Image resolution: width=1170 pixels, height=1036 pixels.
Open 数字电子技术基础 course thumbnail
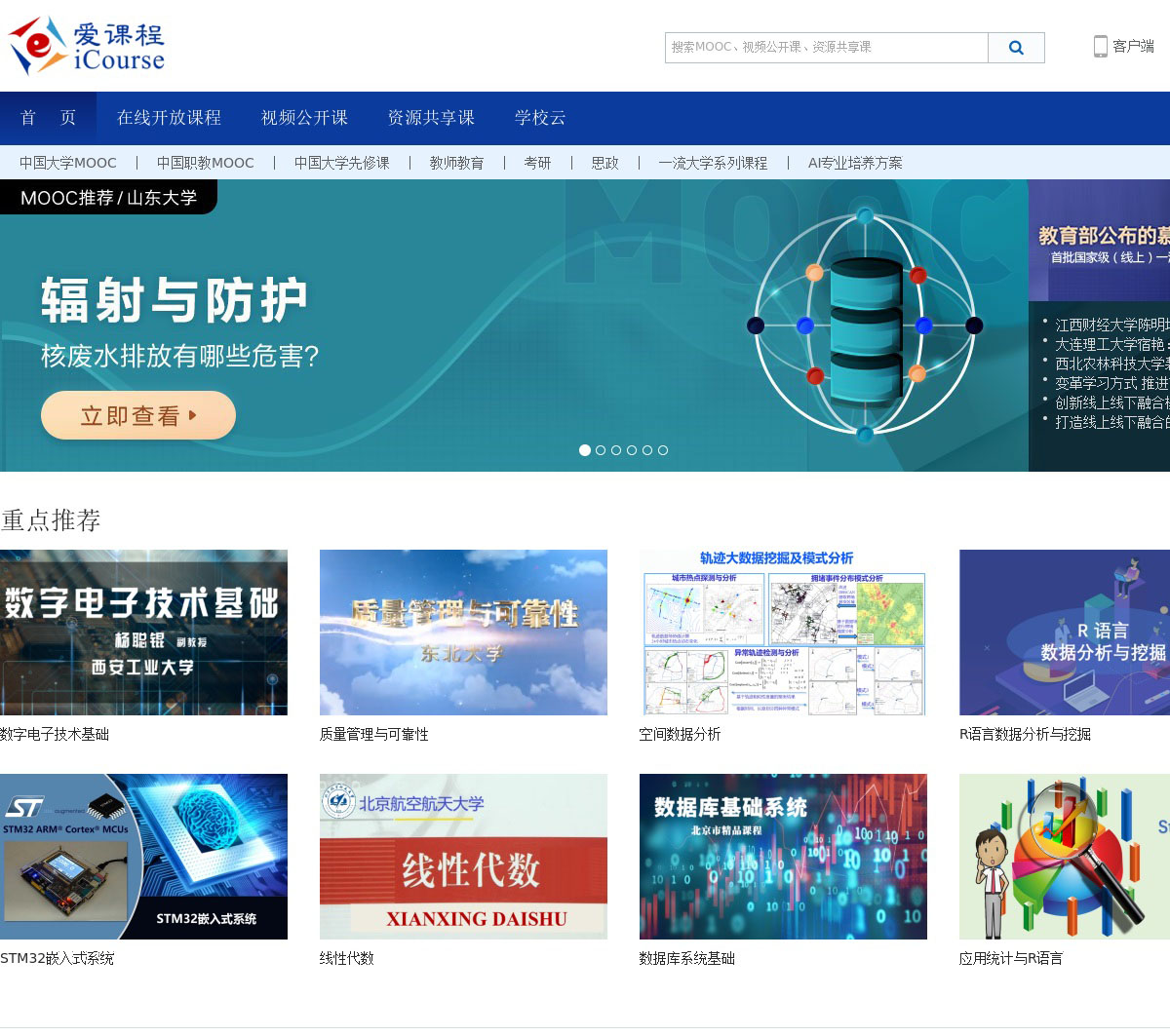[x=143, y=633]
